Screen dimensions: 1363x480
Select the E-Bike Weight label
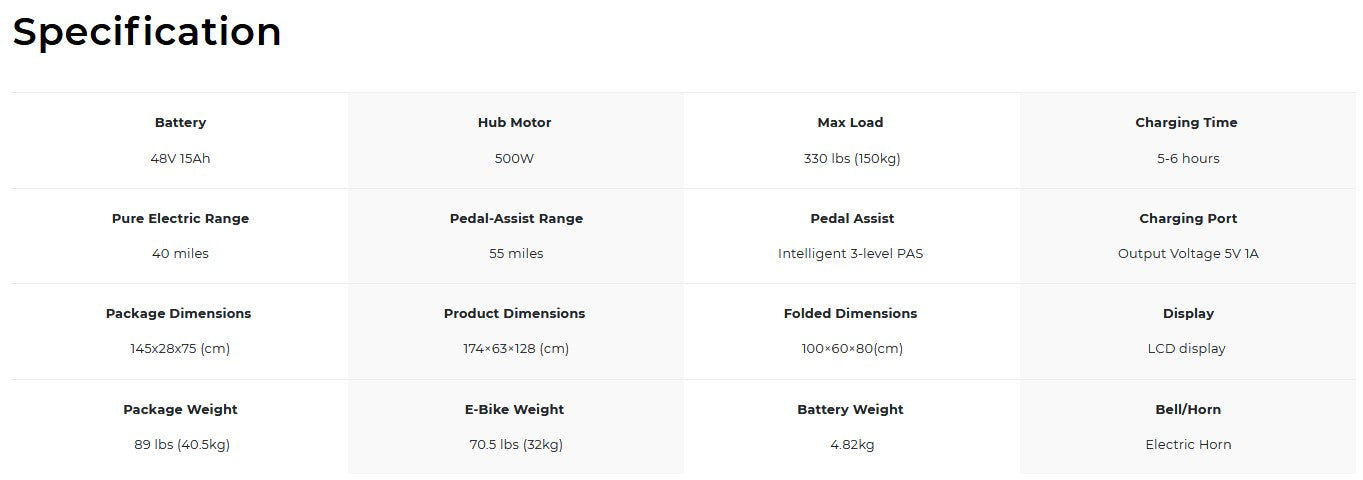pyautogui.click(x=514, y=409)
